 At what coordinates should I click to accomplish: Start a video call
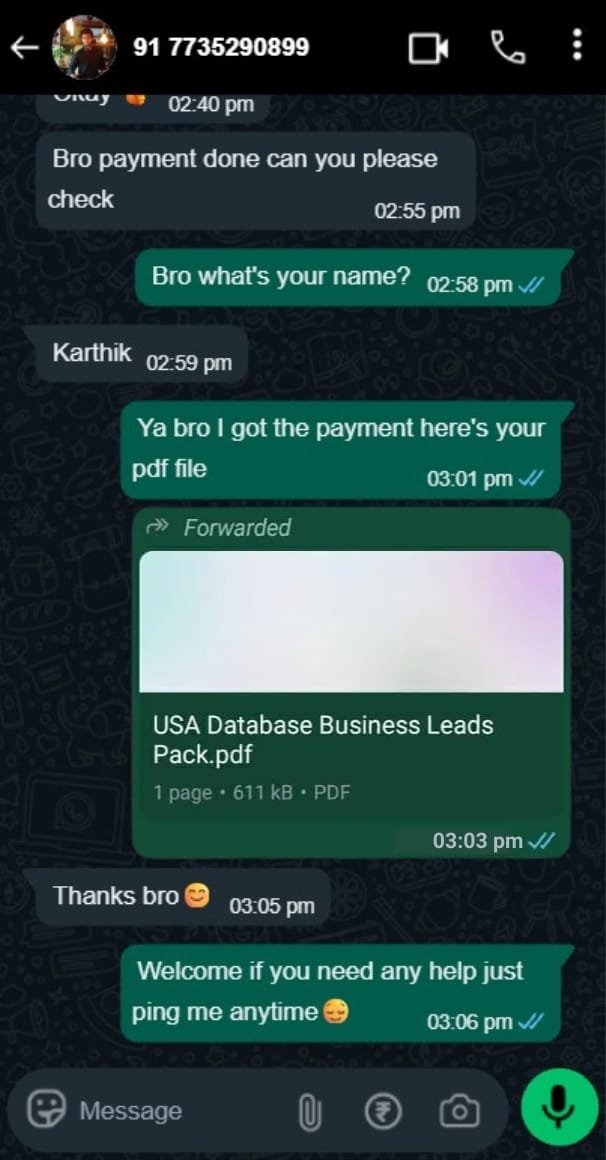(429, 48)
